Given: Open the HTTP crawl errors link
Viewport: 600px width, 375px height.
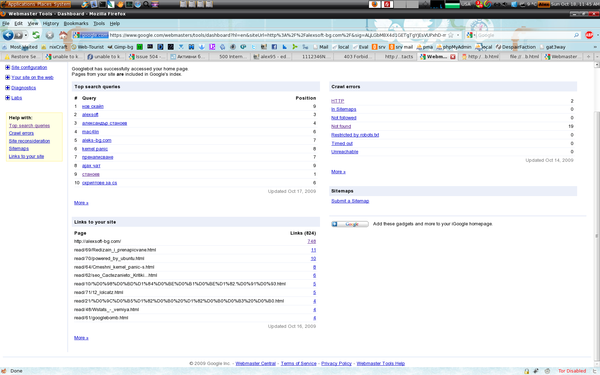Looking at the screenshot, I should [338, 101].
